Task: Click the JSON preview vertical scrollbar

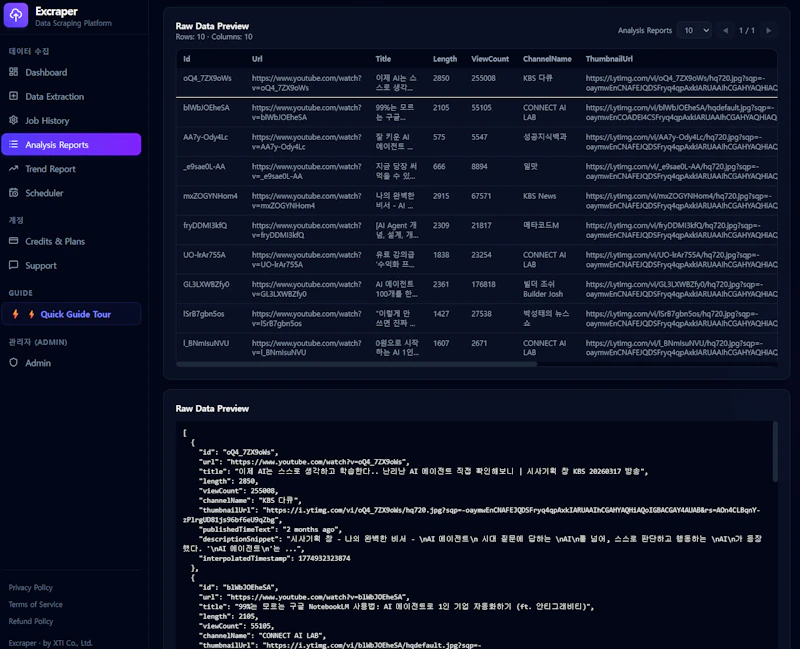Action: 775,452
